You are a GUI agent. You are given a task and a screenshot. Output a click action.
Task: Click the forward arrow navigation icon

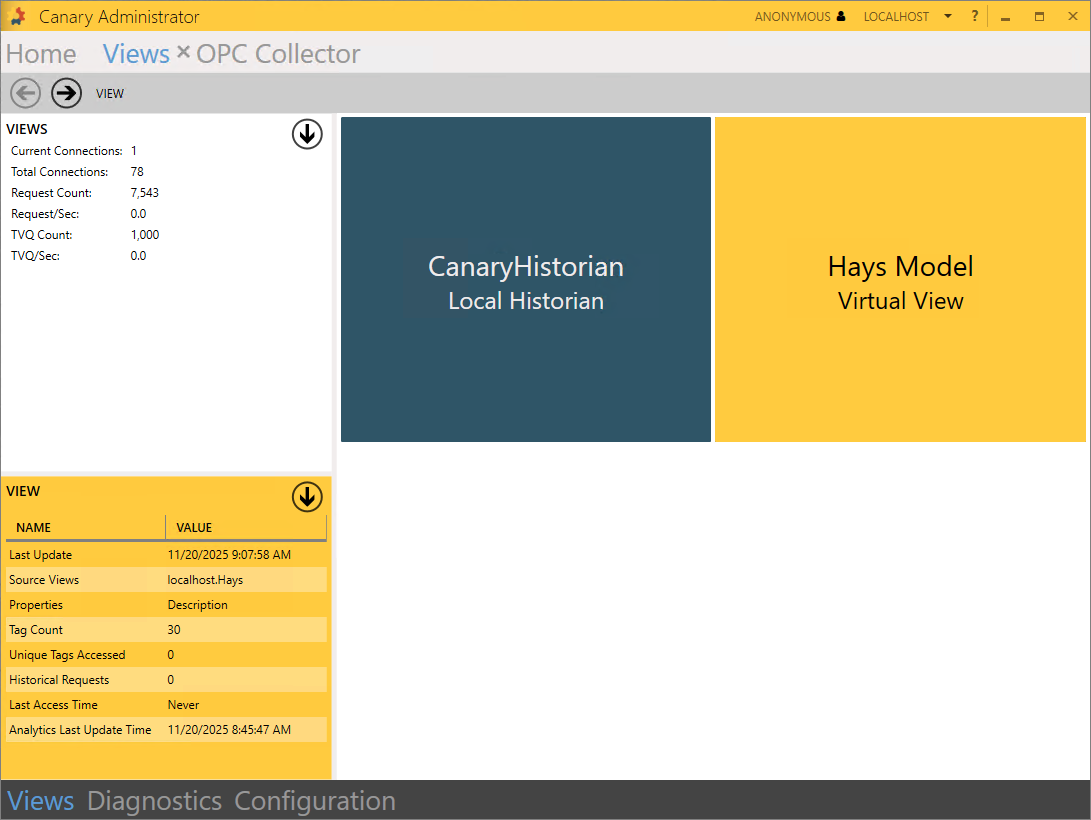click(x=66, y=93)
